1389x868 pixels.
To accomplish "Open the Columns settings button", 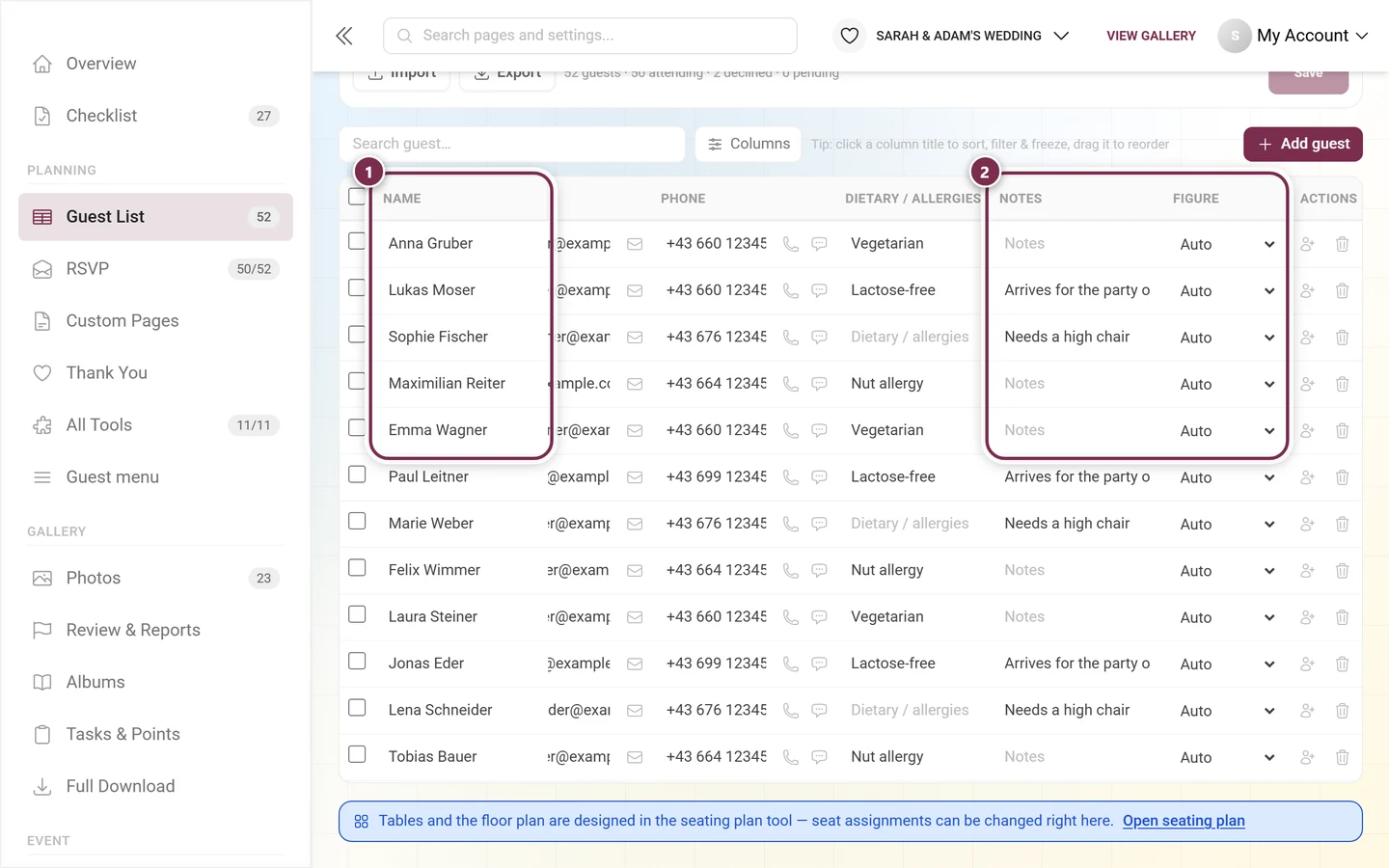I will click(x=749, y=144).
